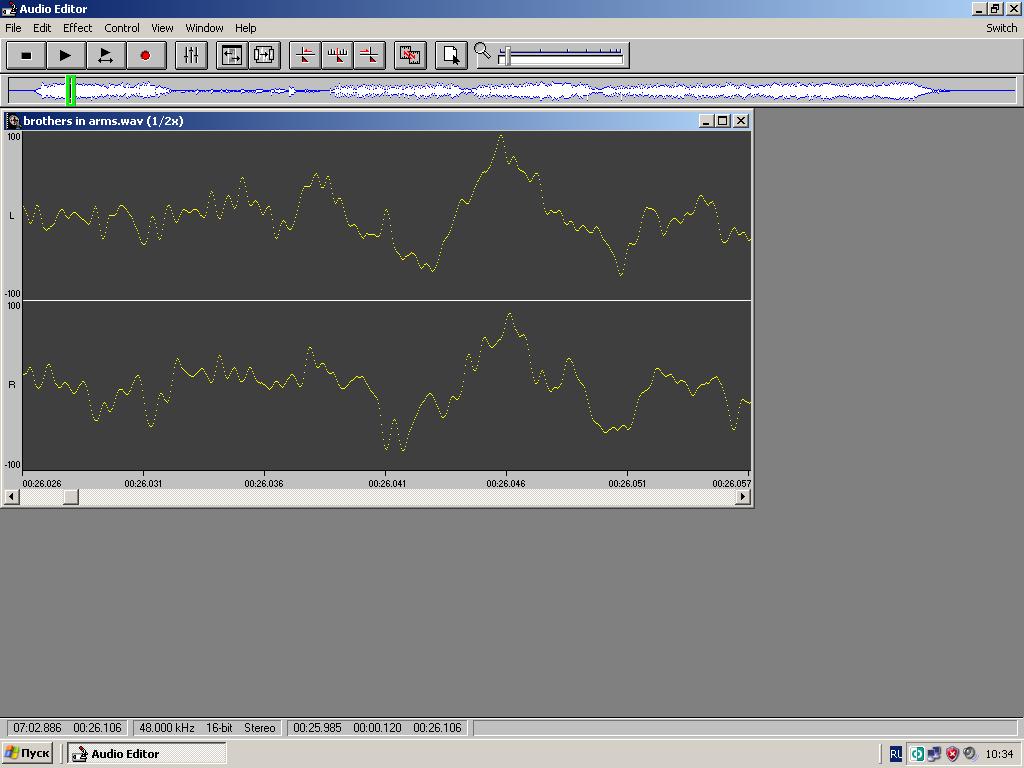This screenshot has width=1024, height=768.
Task: Click the Switch button in menu bar
Action: (1001, 28)
